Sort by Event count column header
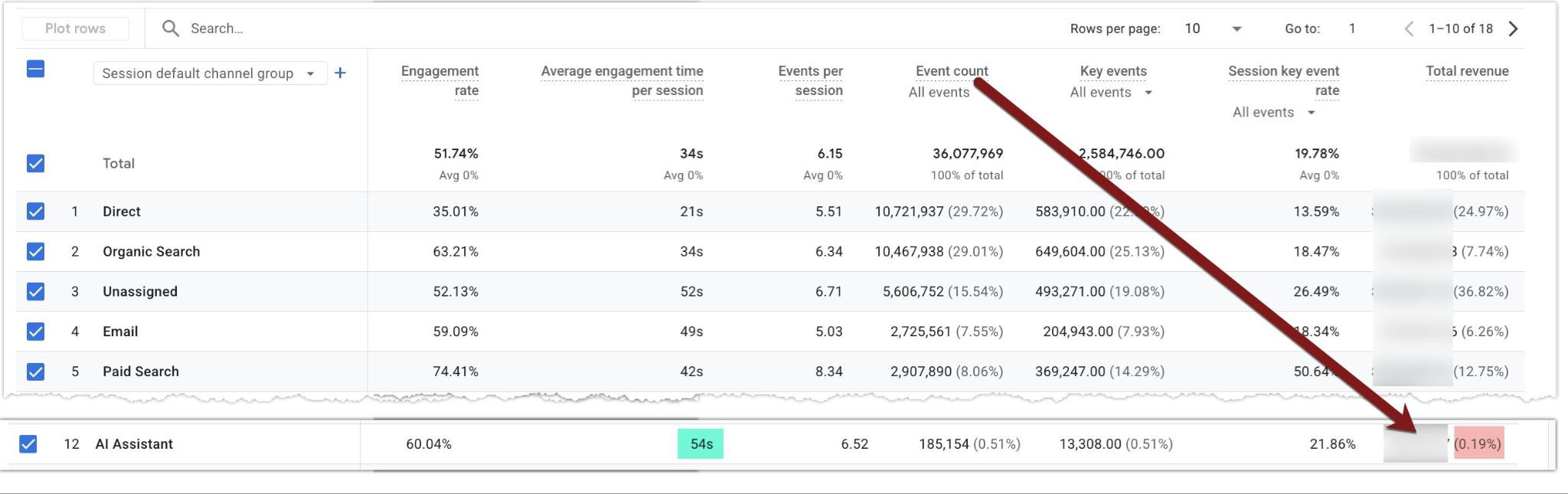Image resolution: width=1568 pixels, height=494 pixels. click(952, 71)
